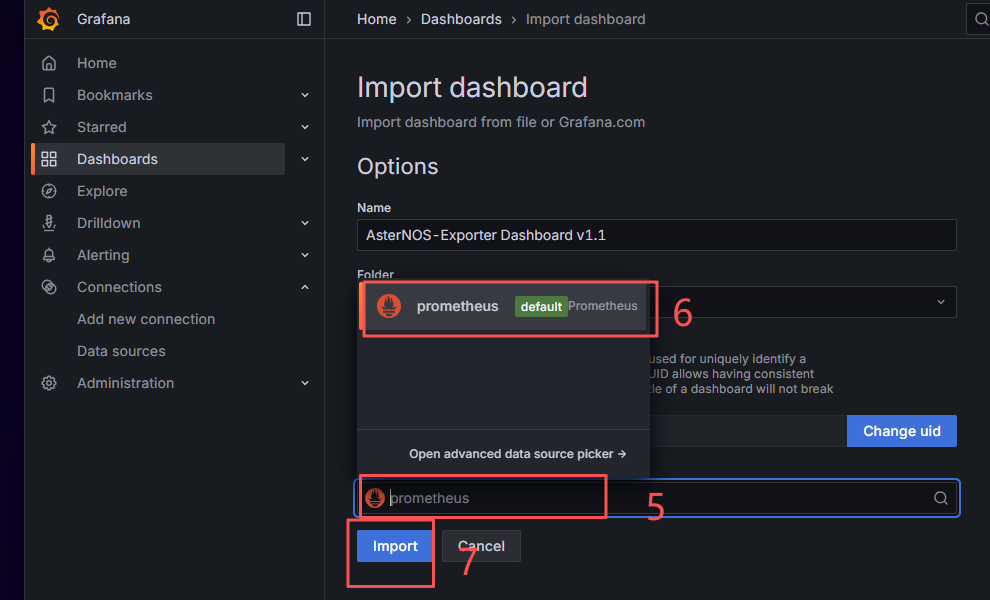Viewport: 990px width, 600px height.
Task: Collapse the Connections section chevron
Action: 305,287
